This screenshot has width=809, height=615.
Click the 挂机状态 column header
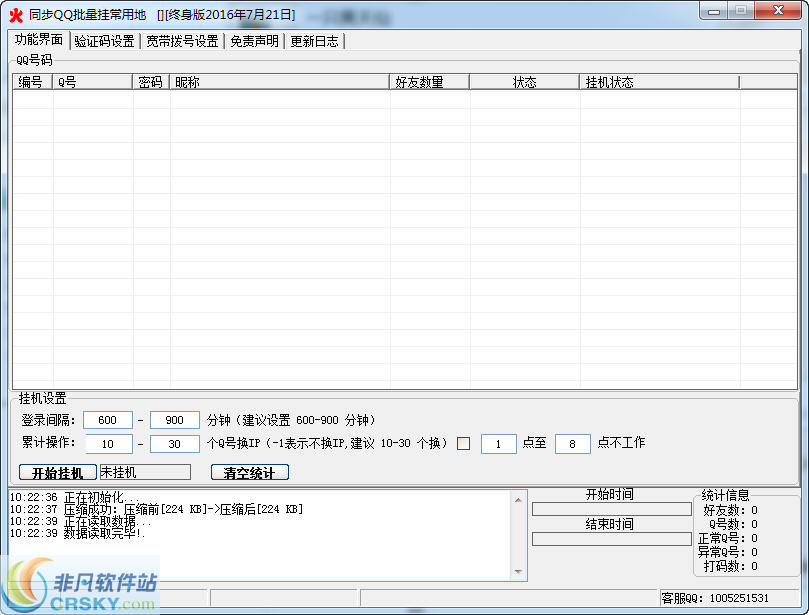click(659, 82)
